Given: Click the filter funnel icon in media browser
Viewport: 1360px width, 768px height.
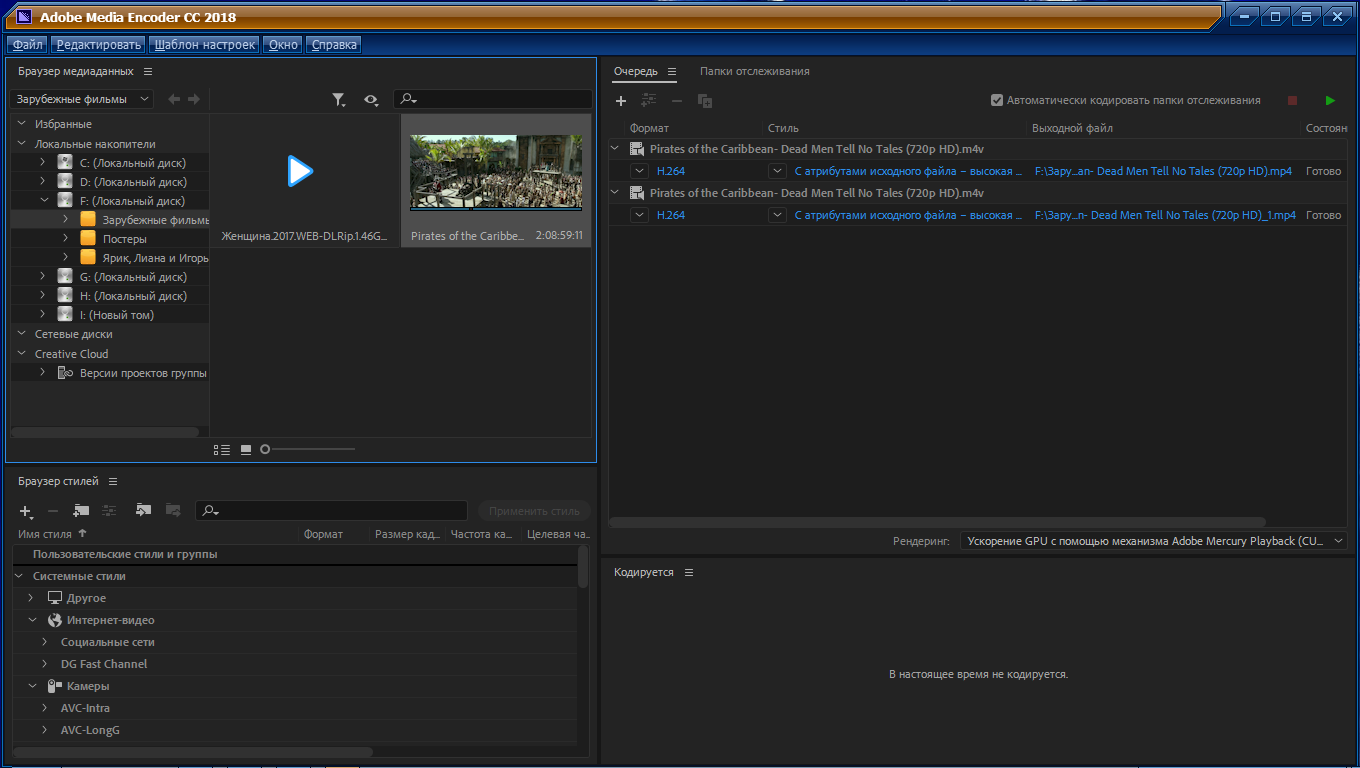Looking at the screenshot, I should [339, 99].
